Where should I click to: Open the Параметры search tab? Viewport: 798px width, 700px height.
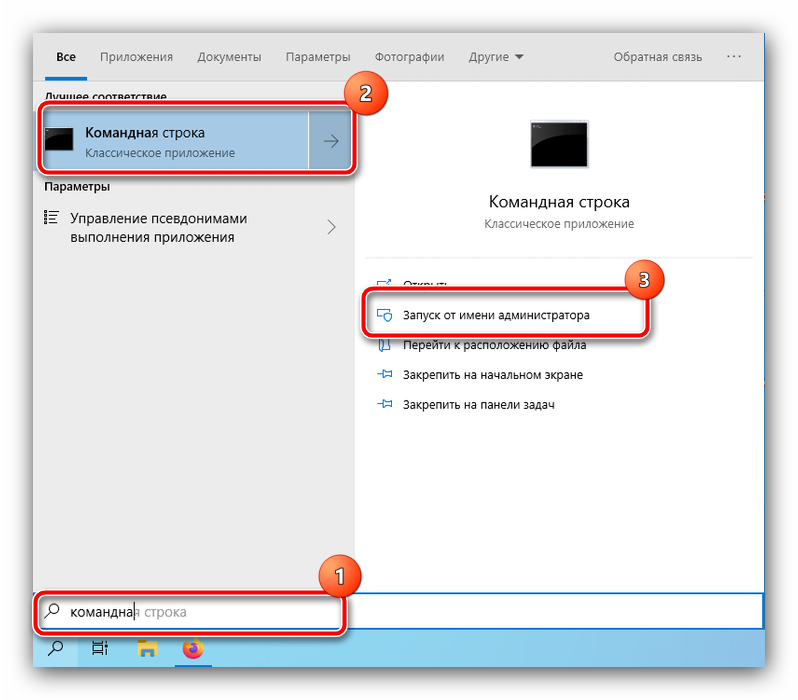click(318, 57)
